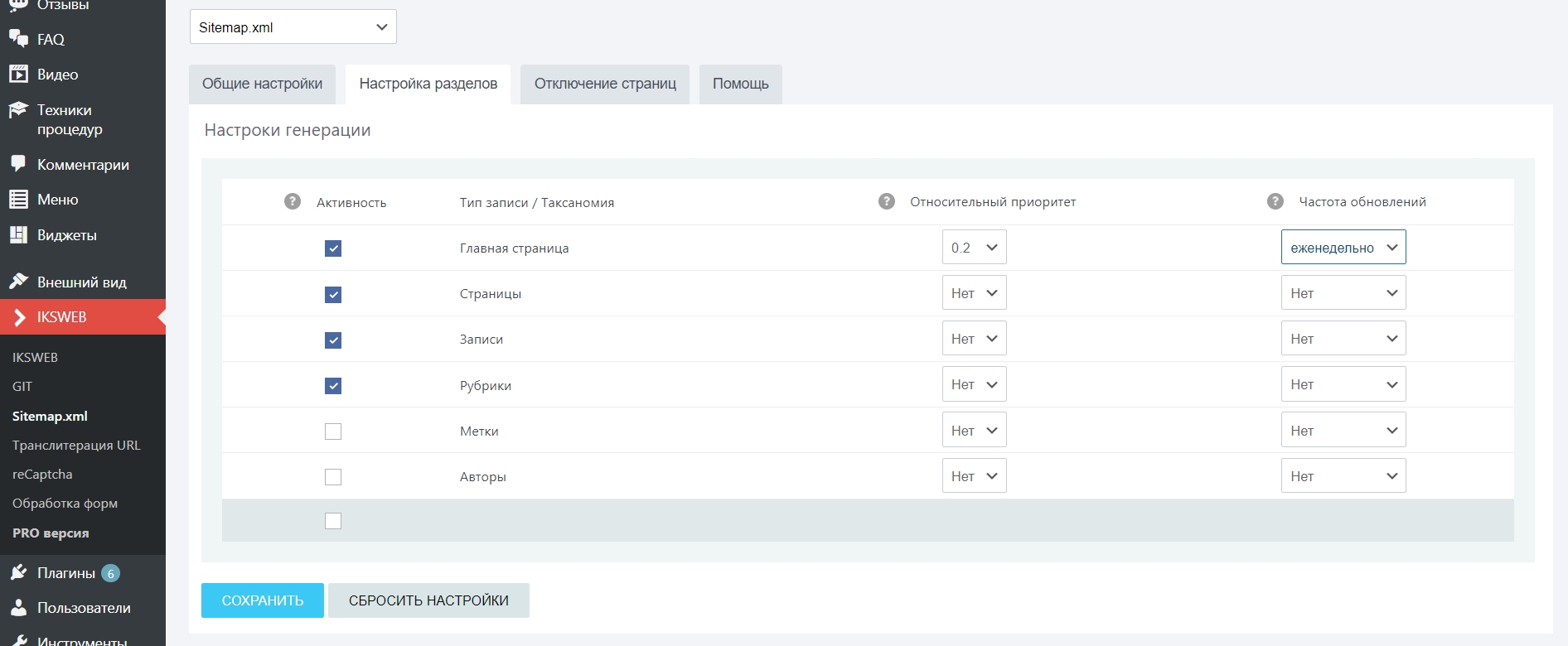The height and width of the screenshot is (646, 1568).
Task: Open the Метки priority dropdown
Action: [975, 430]
